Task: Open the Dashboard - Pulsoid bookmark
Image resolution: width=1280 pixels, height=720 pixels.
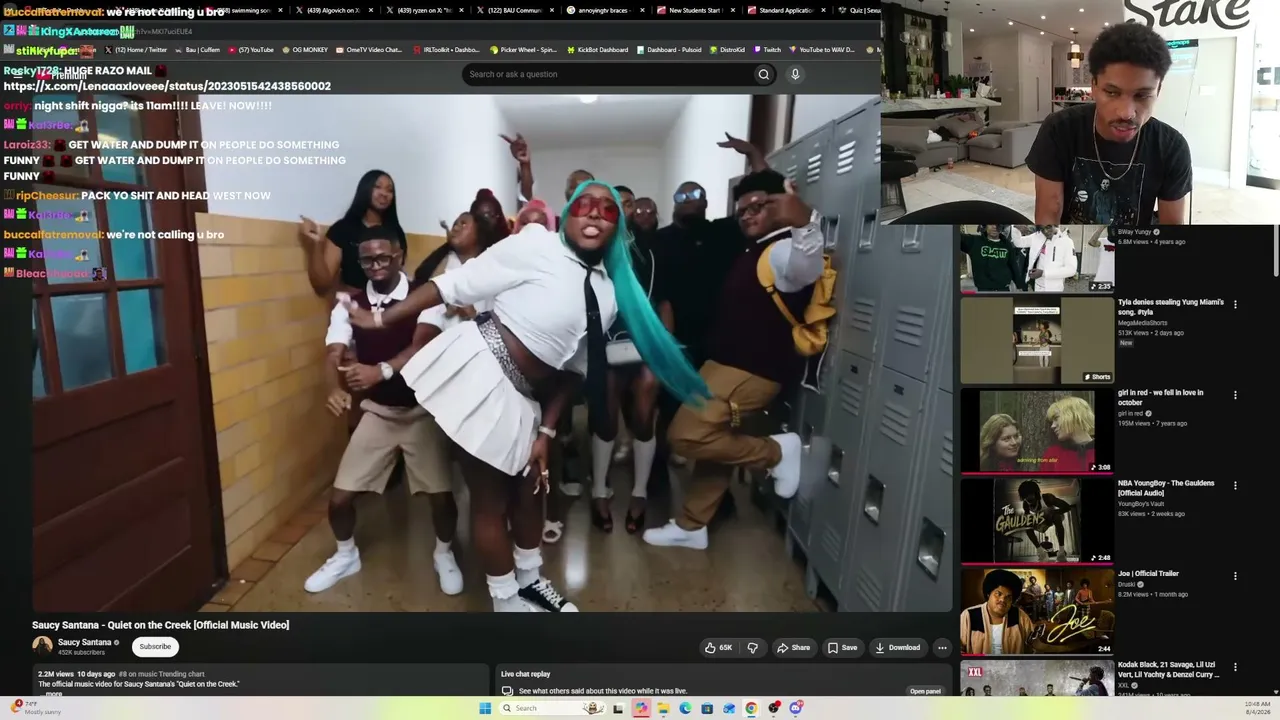Action: coord(669,49)
